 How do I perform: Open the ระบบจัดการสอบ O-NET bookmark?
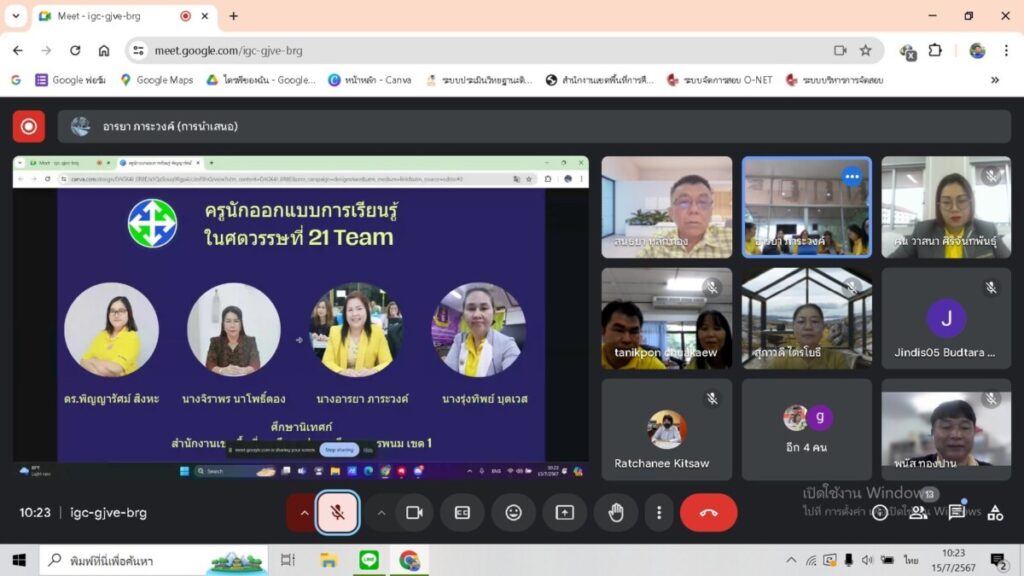720,80
